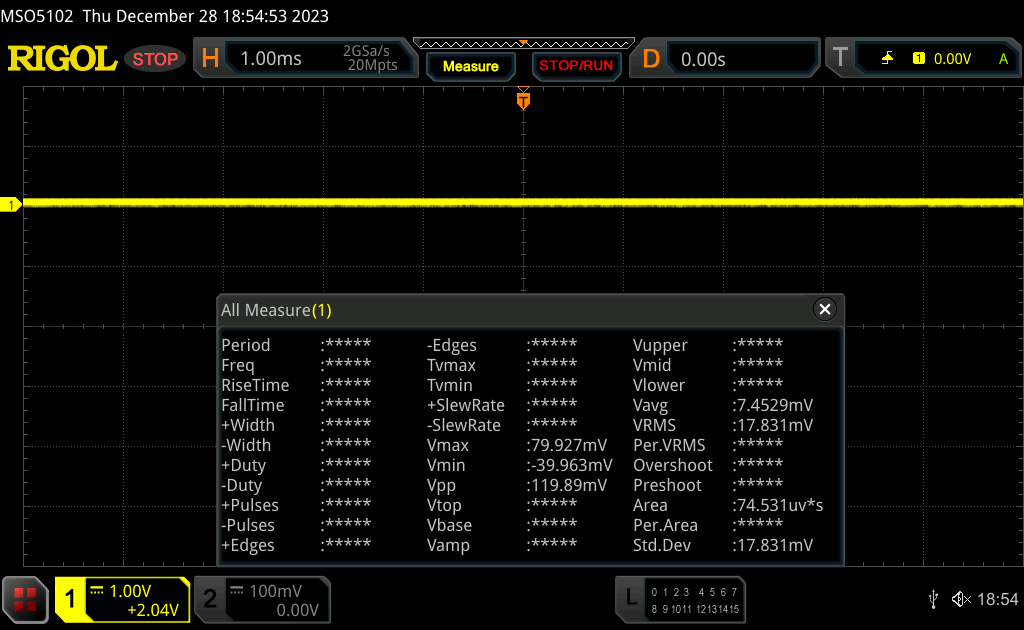Click the FallTime measurement label
This screenshot has width=1024, height=630.
coord(253,405)
